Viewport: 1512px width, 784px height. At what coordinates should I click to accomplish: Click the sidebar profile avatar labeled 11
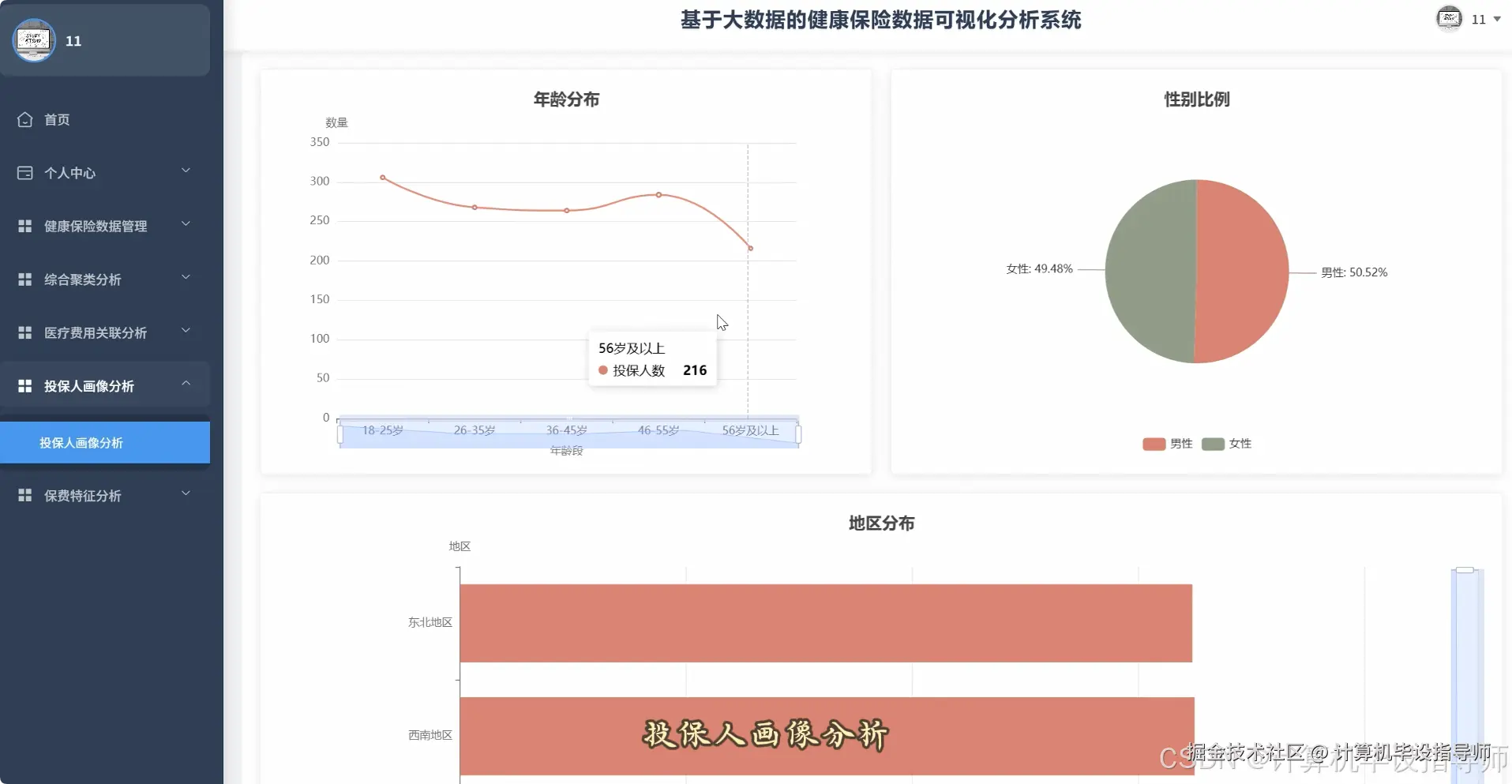tap(33, 39)
